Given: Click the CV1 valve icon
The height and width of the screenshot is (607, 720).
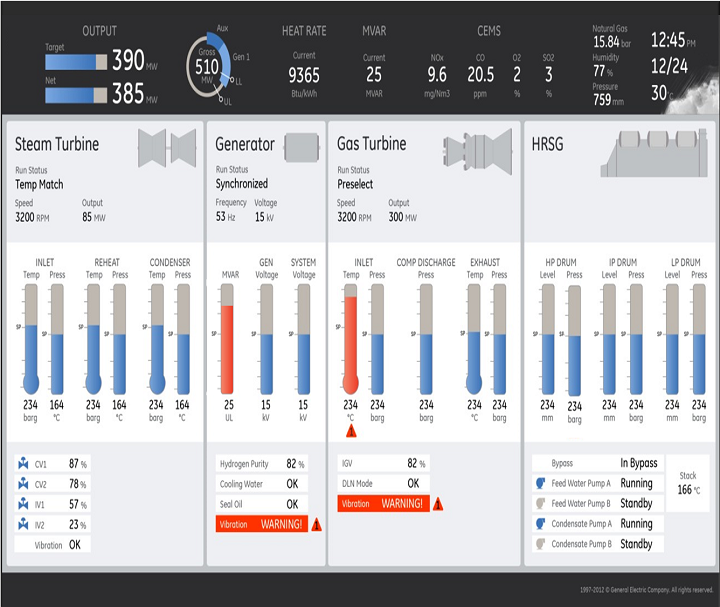Looking at the screenshot, I should click(25, 464).
